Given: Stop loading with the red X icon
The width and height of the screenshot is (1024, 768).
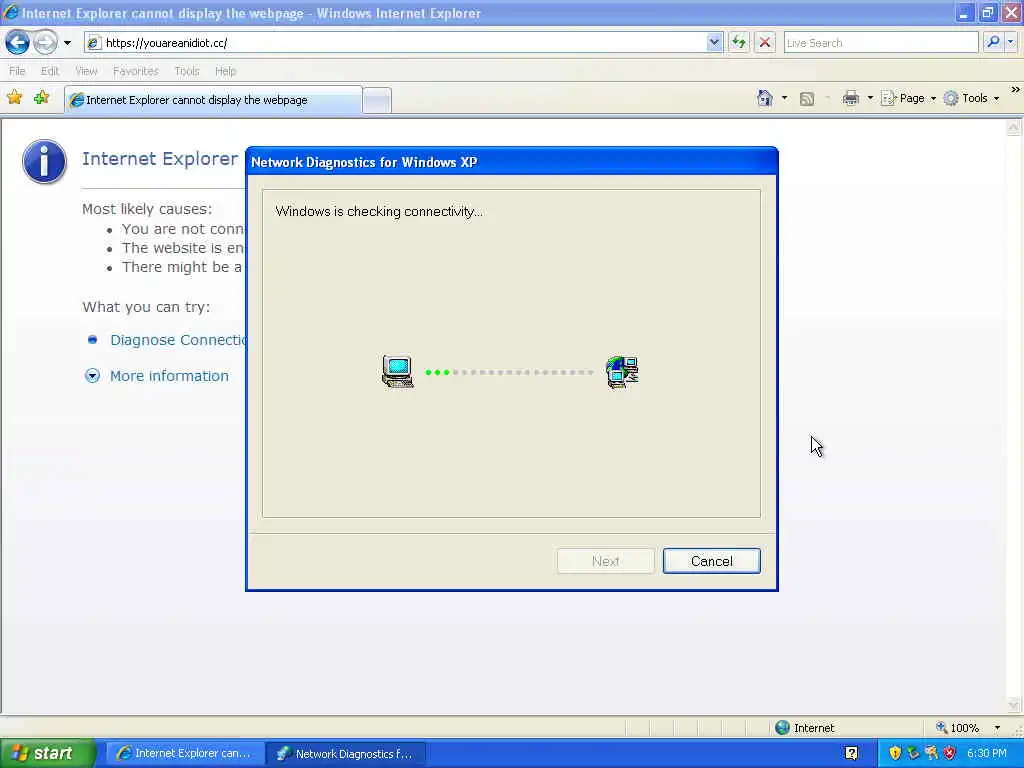Looking at the screenshot, I should pos(765,43).
